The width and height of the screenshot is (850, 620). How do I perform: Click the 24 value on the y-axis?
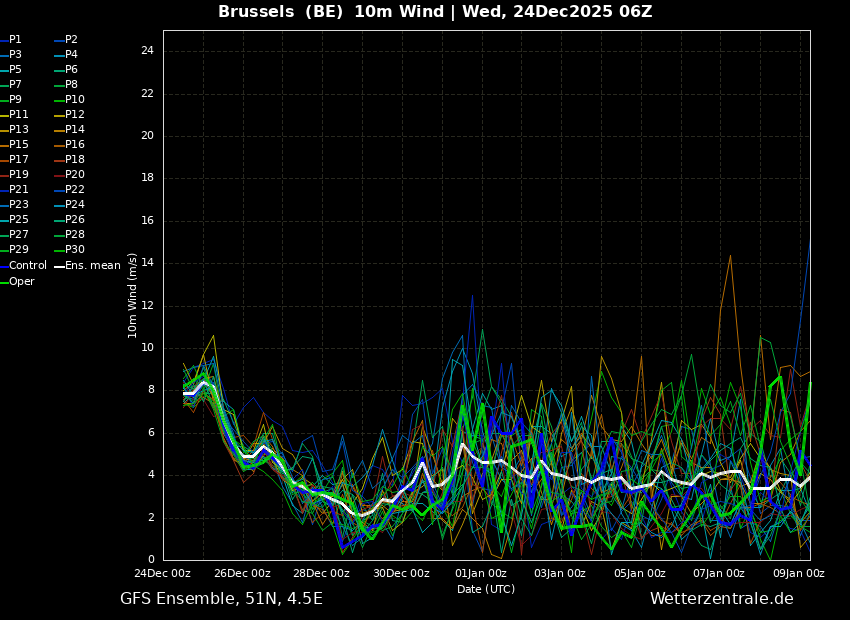[x=147, y=51]
